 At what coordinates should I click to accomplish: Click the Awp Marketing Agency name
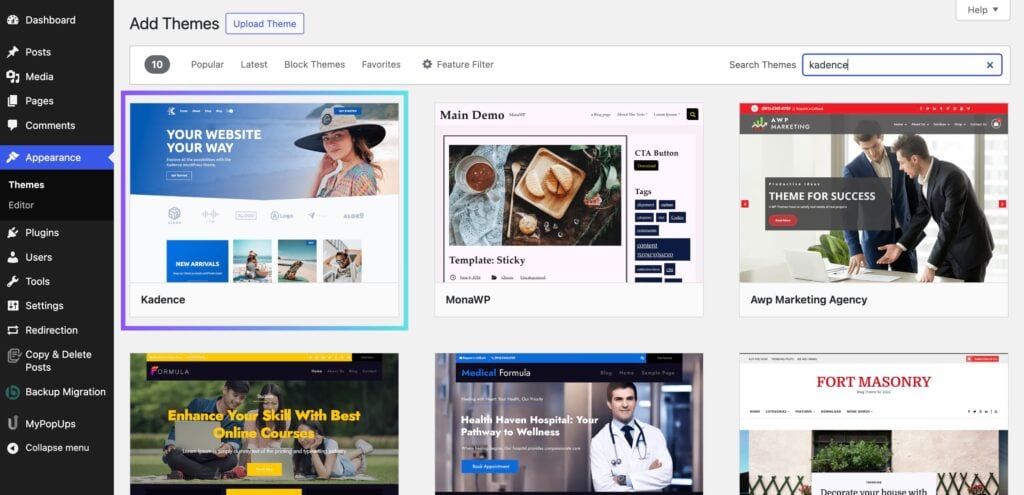(x=808, y=300)
